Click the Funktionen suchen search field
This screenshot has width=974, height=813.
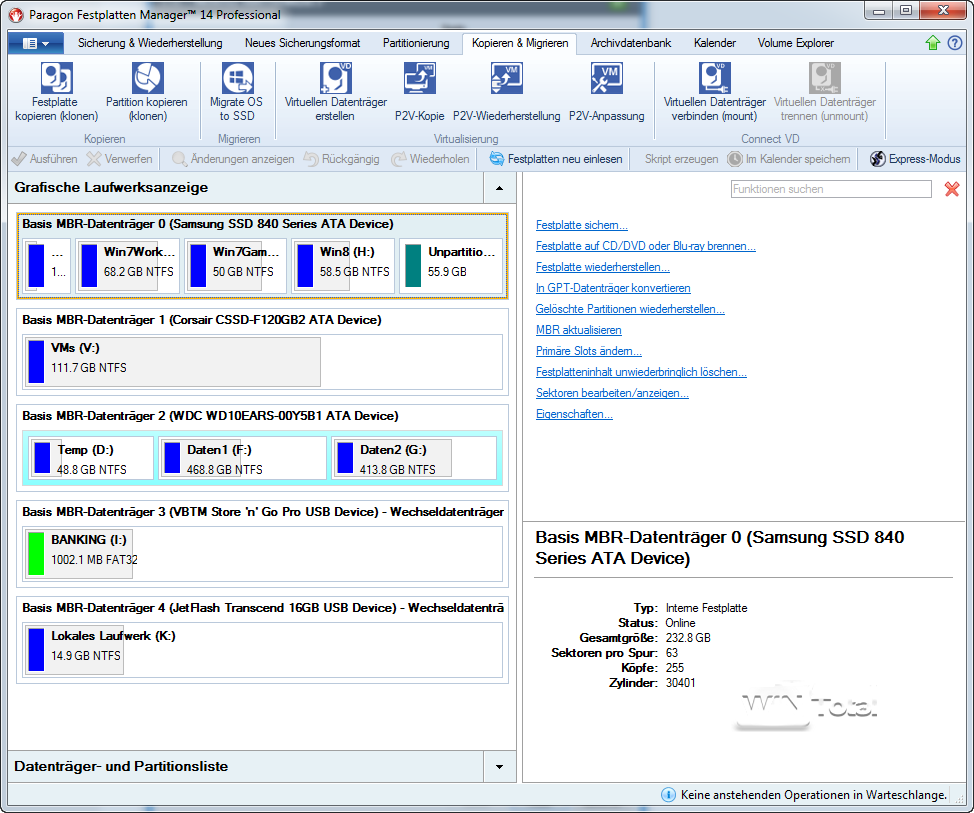830,189
